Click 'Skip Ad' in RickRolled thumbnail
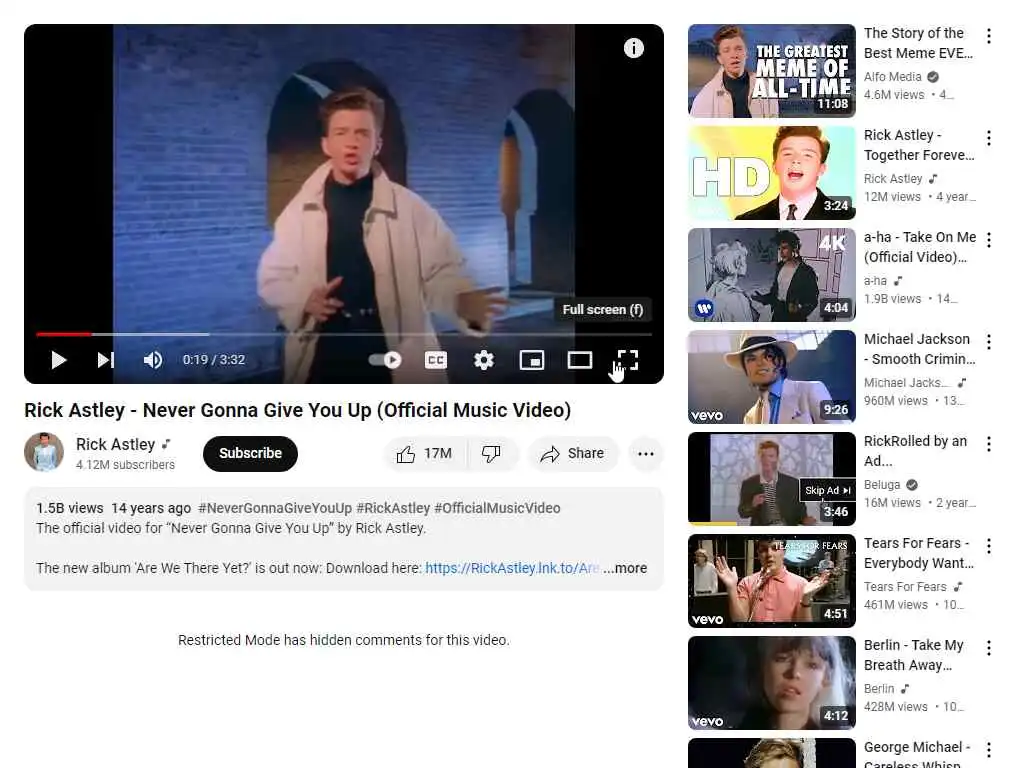 [827, 490]
